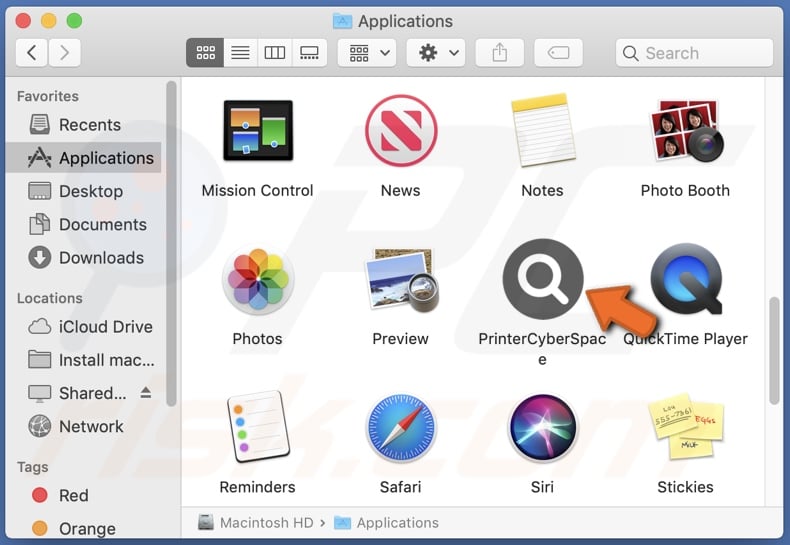Open the QuickTime Player icon
Image resolution: width=790 pixels, height=545 pixels.
tap(686, 279)
